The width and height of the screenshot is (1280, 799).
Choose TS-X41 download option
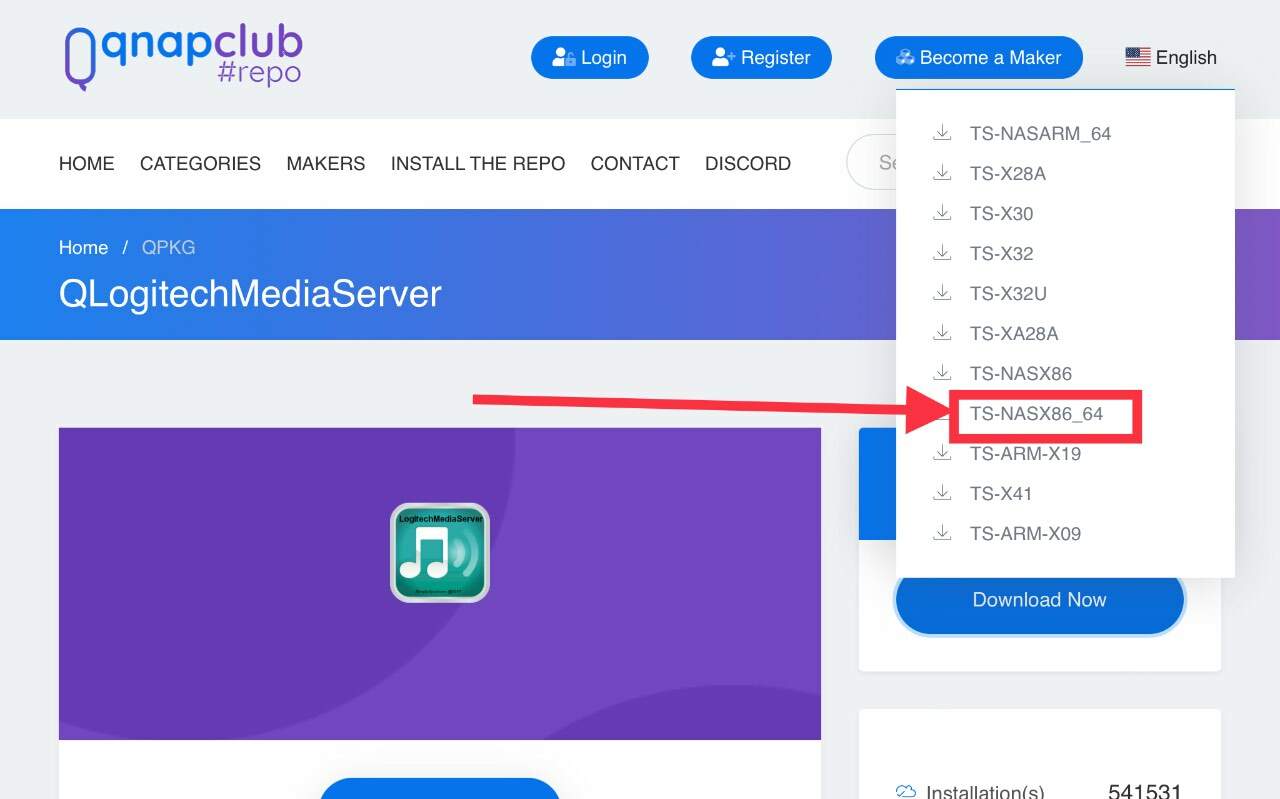(x=1001, y=494)
